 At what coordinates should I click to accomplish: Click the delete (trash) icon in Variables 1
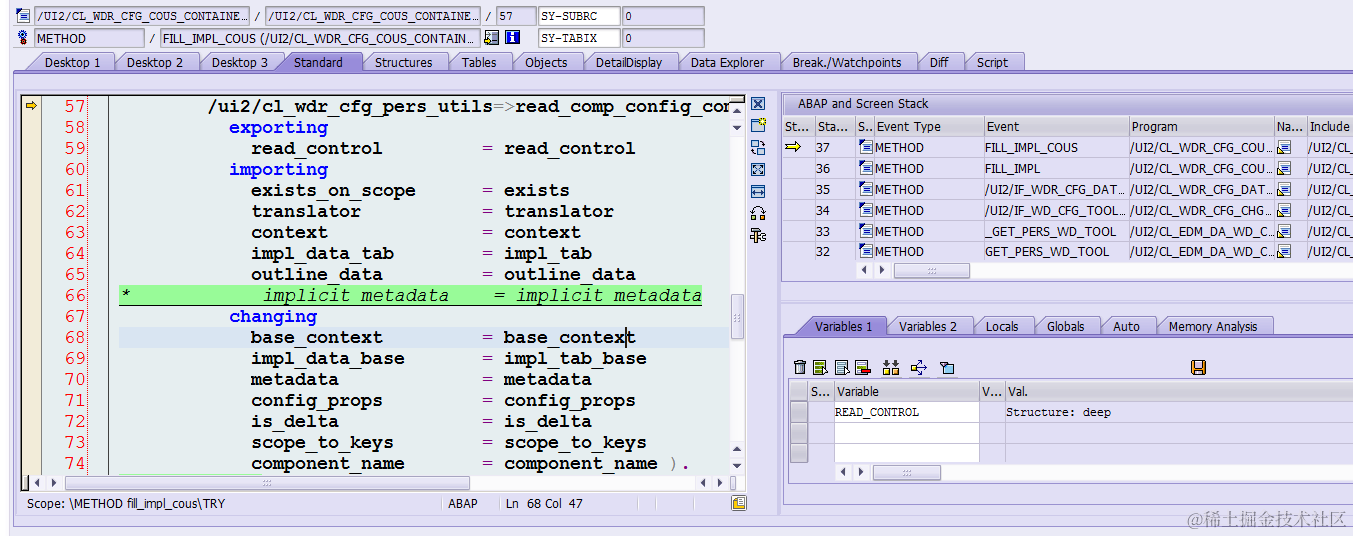(800, 368)
